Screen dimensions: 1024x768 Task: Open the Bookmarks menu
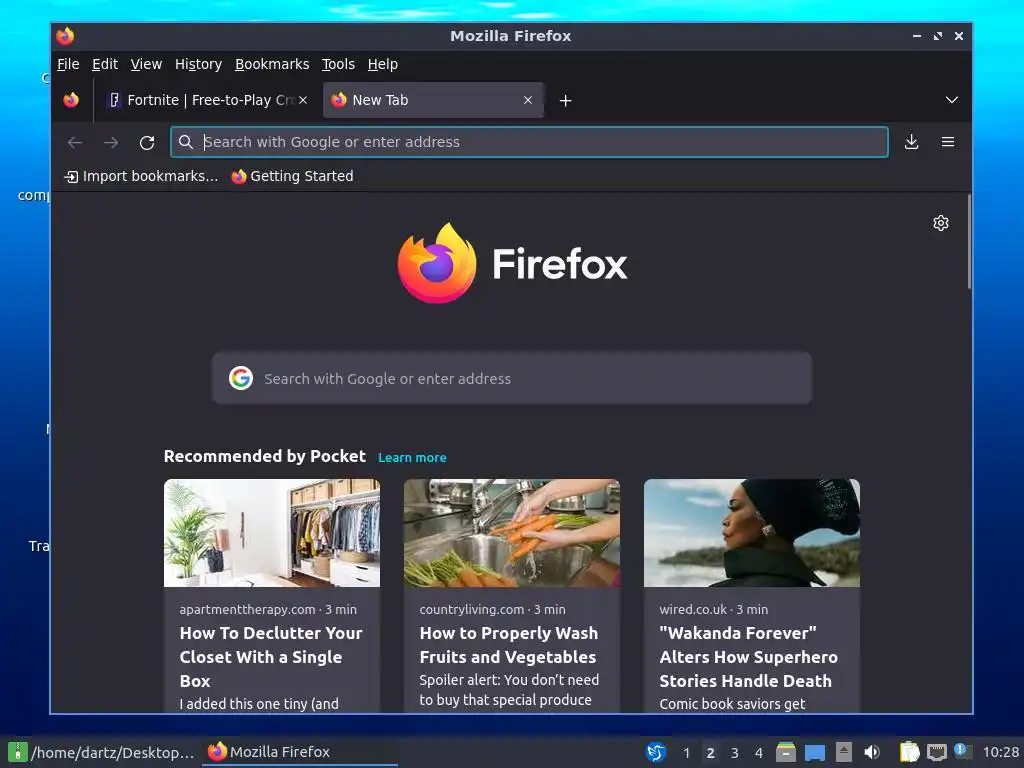(272, 64)
